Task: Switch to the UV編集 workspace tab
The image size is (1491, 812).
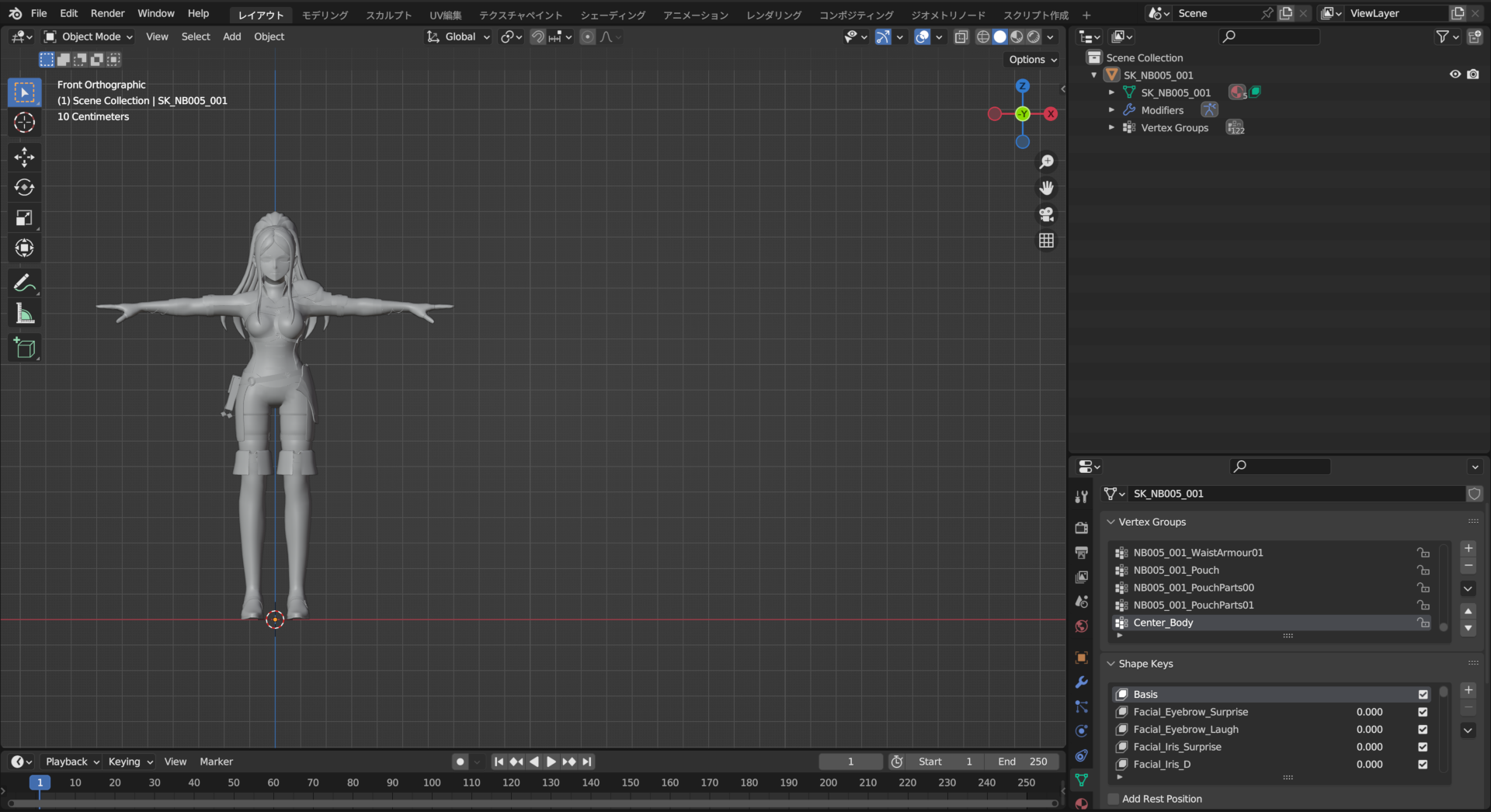Action: pos(446,15)
